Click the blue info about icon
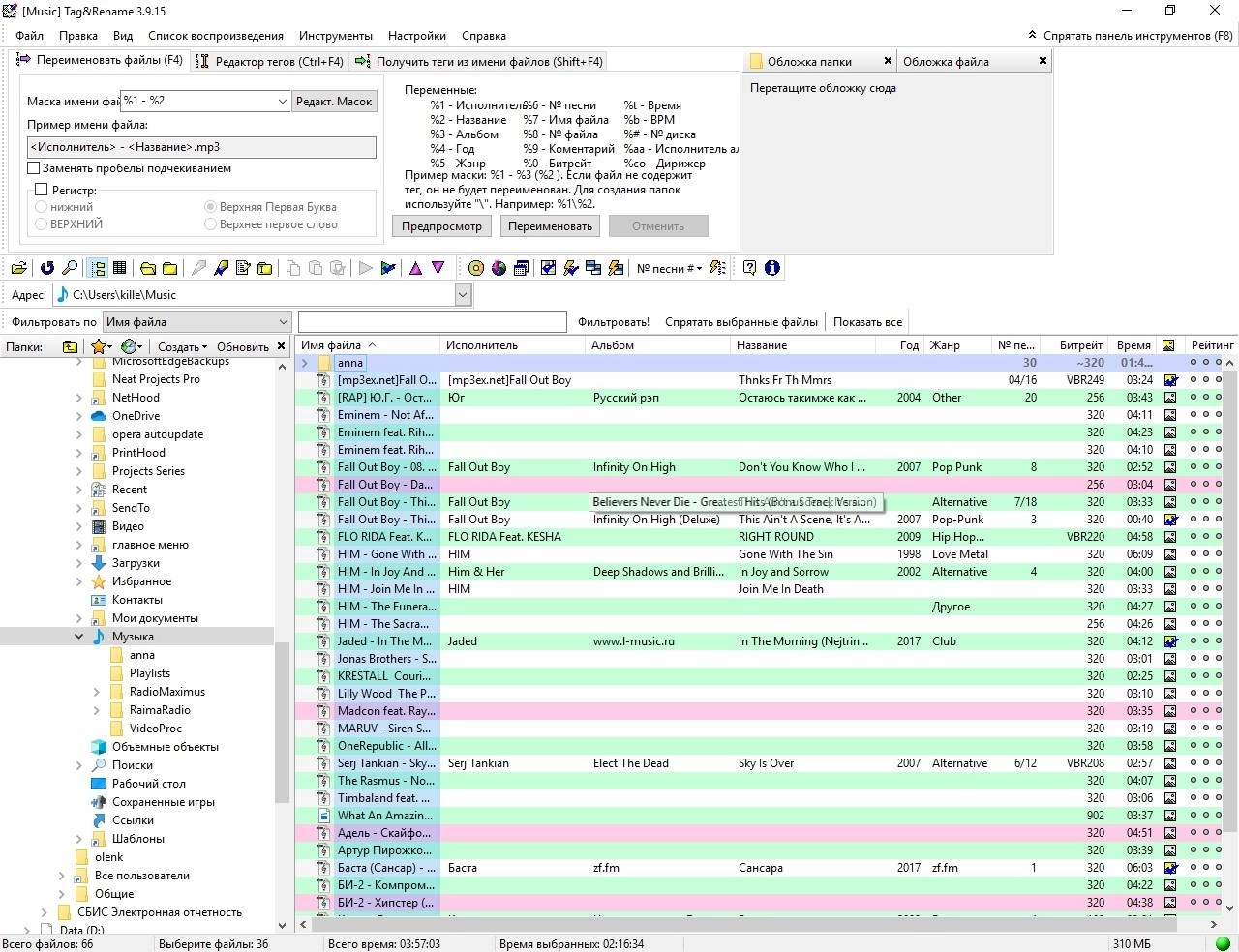 pos(772,268)
